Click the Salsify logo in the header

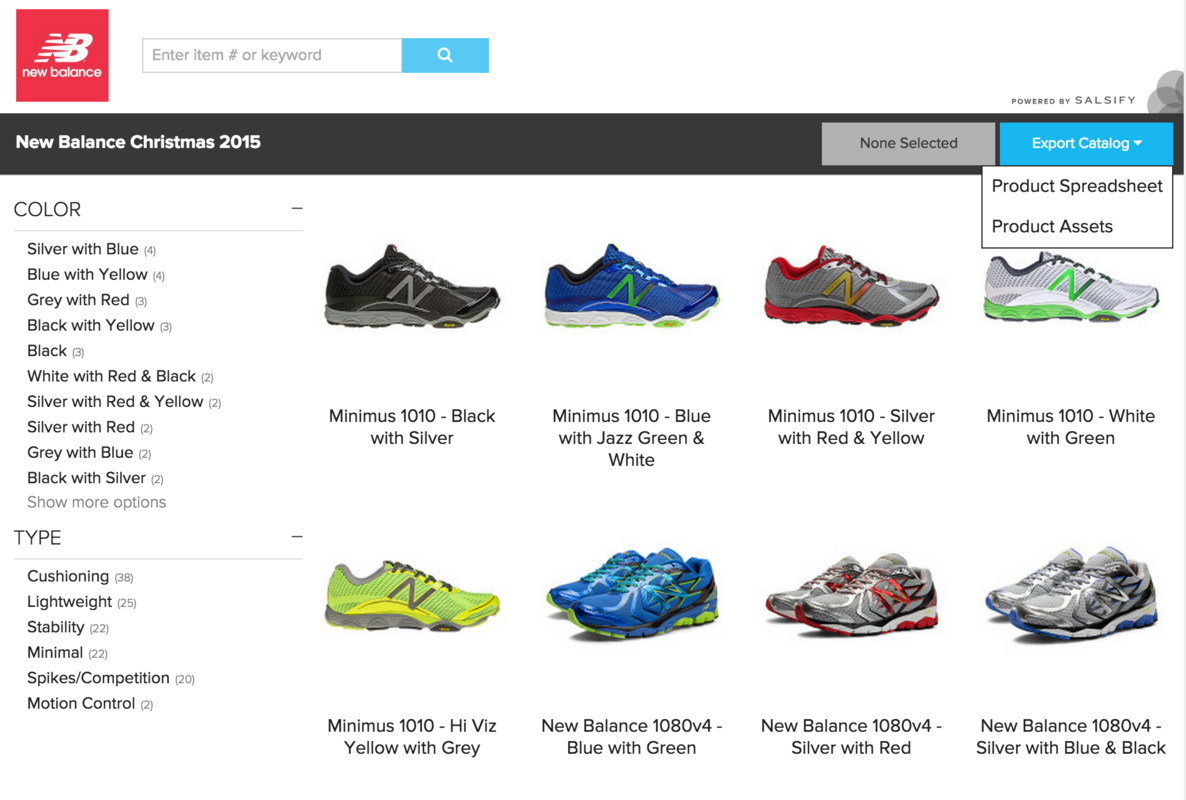click(x=1073, y=100)
